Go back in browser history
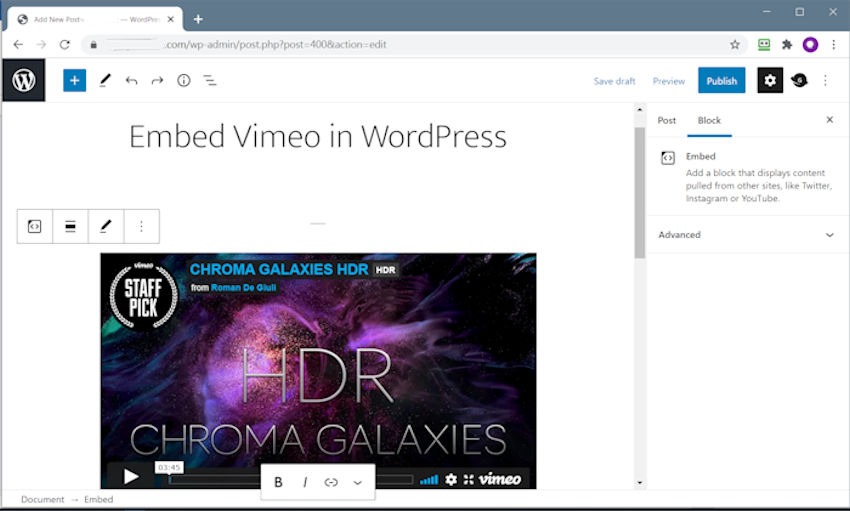Screen dimensions: 850x511 pos(18,44)
